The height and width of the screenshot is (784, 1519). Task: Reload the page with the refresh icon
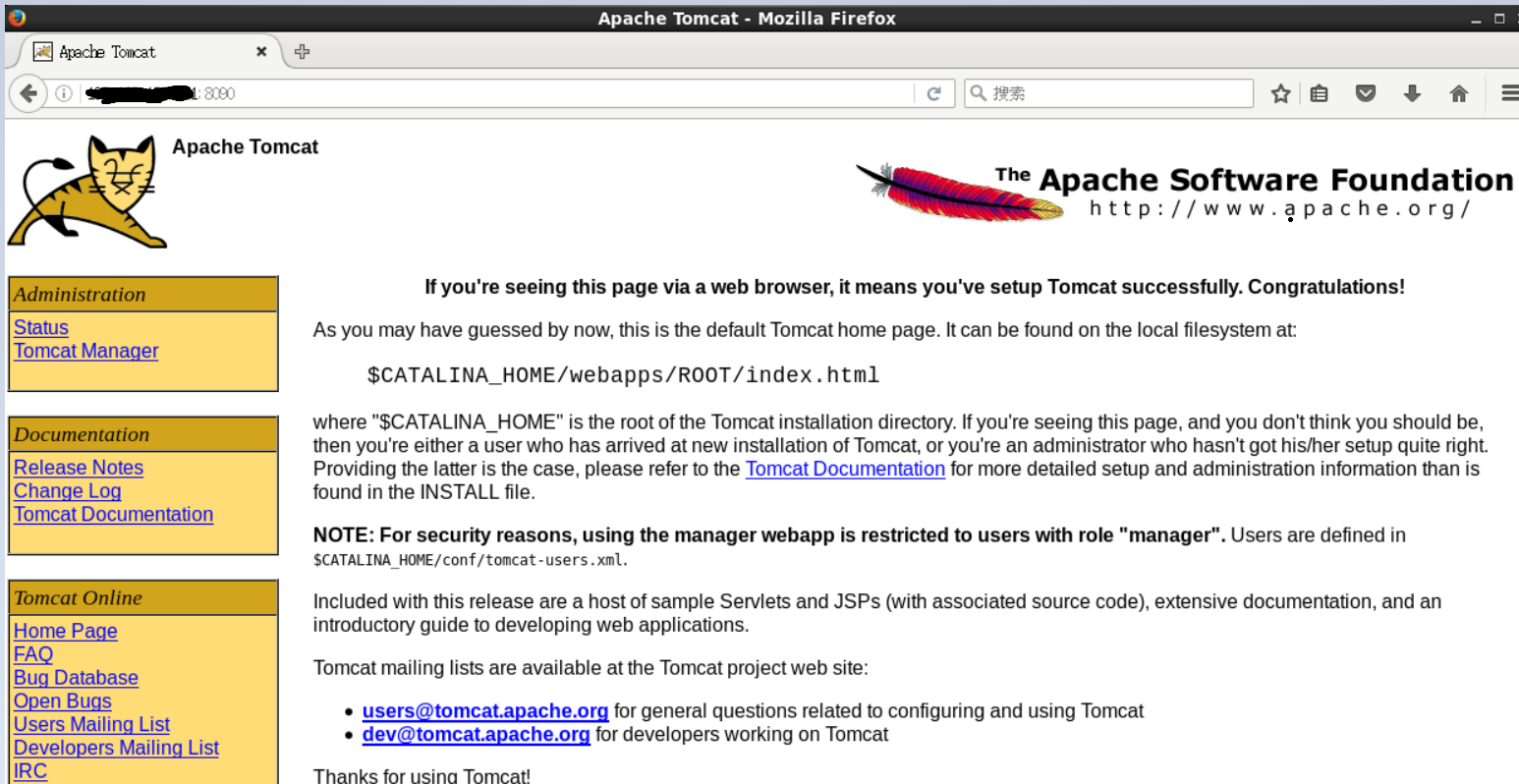pos(933,93)
